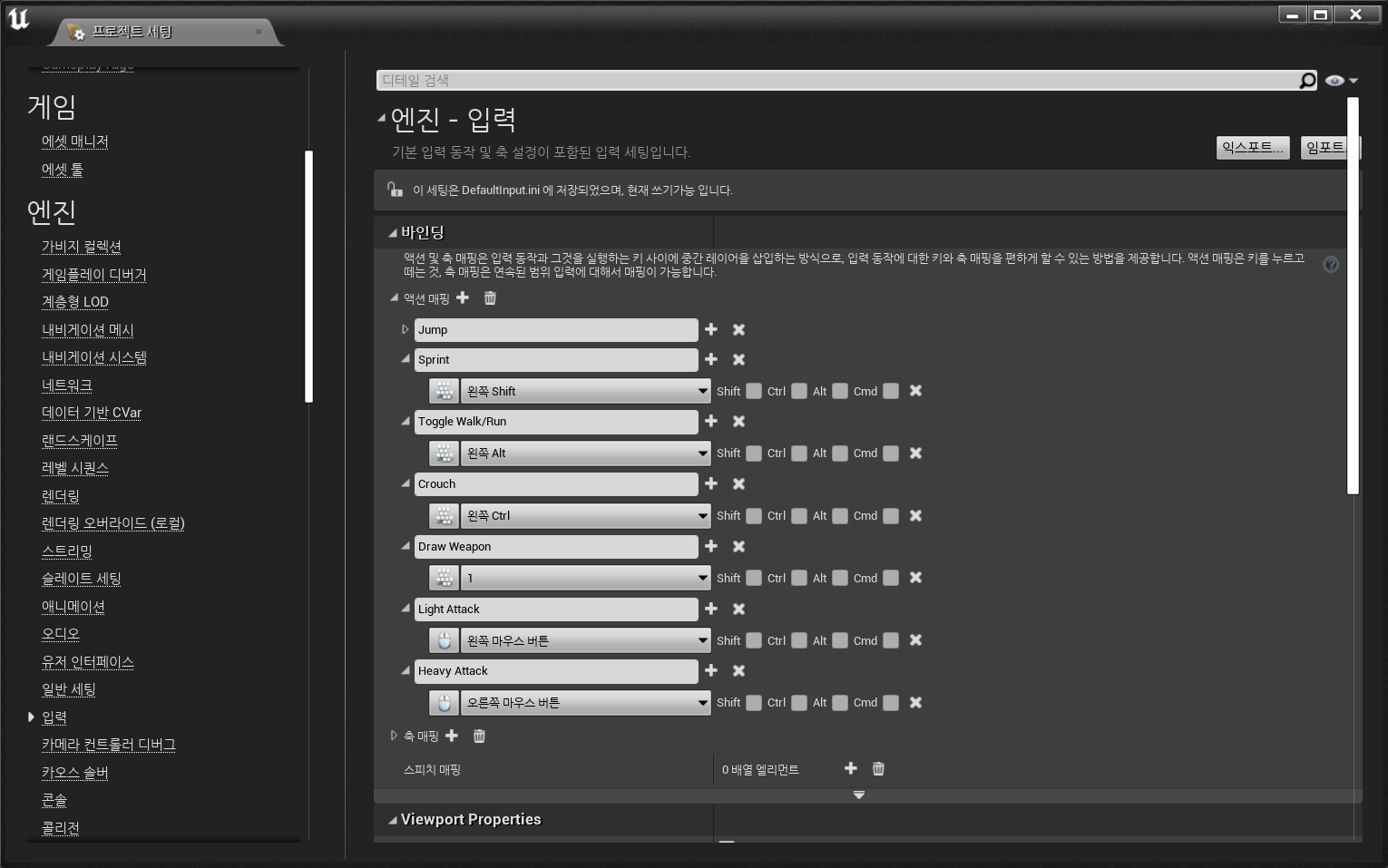The image size is (1388, 868).
Task: Open 렌더링 settings category
Action: (x=61, y=496)
